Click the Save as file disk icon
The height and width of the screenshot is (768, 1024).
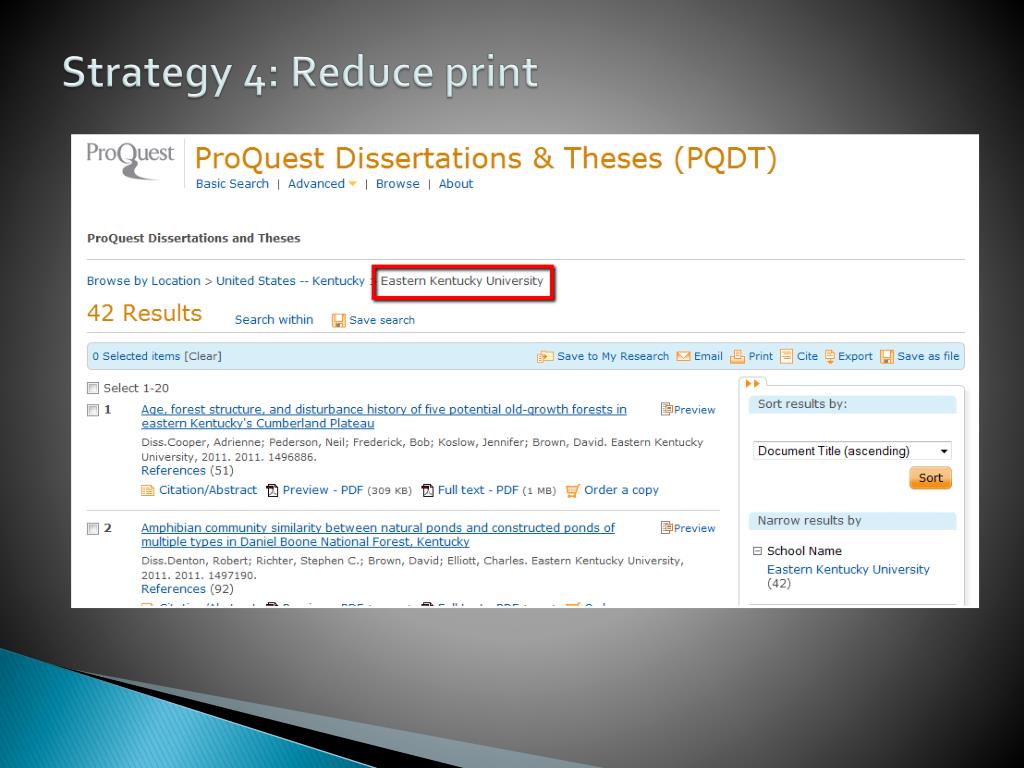[887, 357]
